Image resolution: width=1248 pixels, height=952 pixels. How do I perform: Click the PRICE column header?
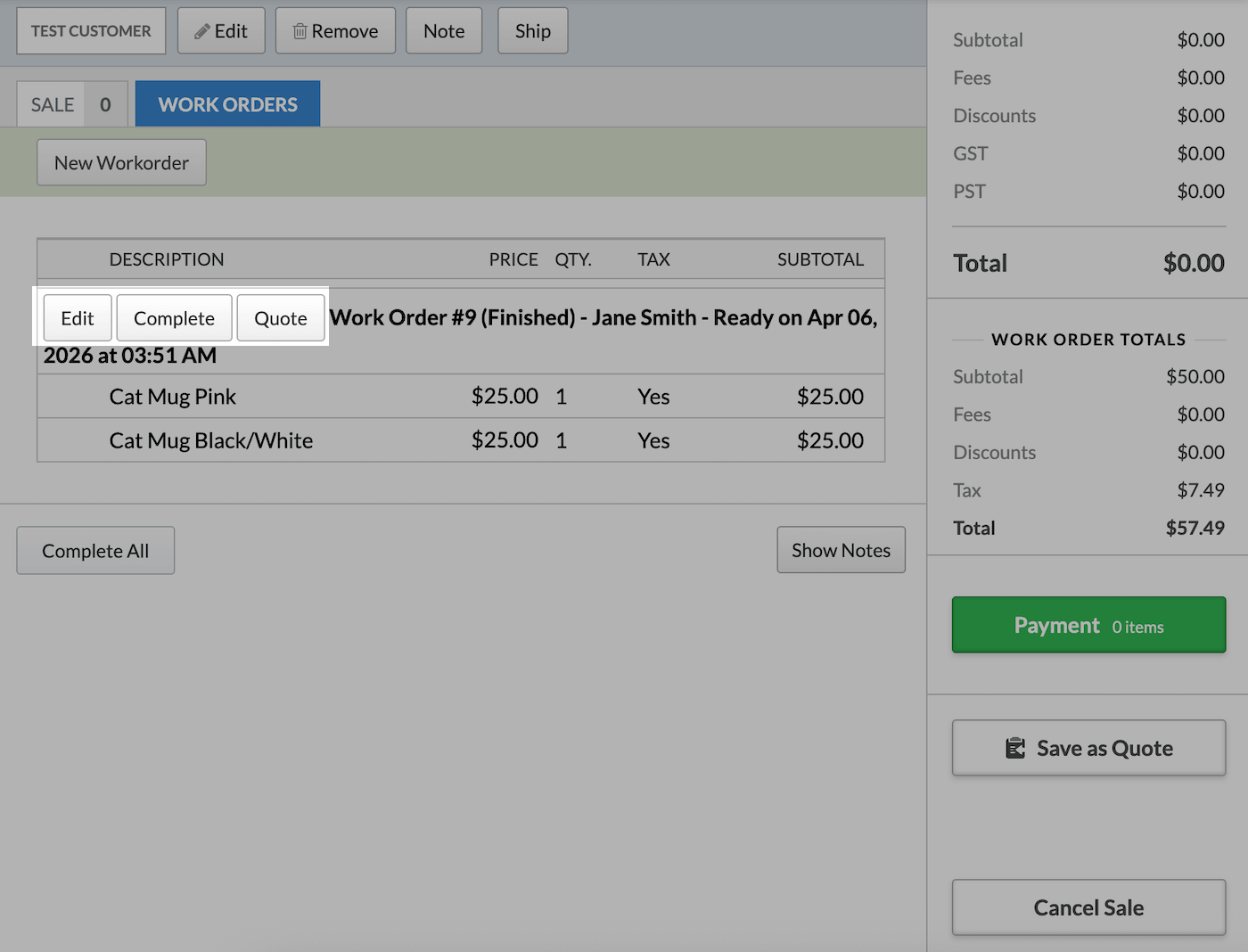point(513,259)
